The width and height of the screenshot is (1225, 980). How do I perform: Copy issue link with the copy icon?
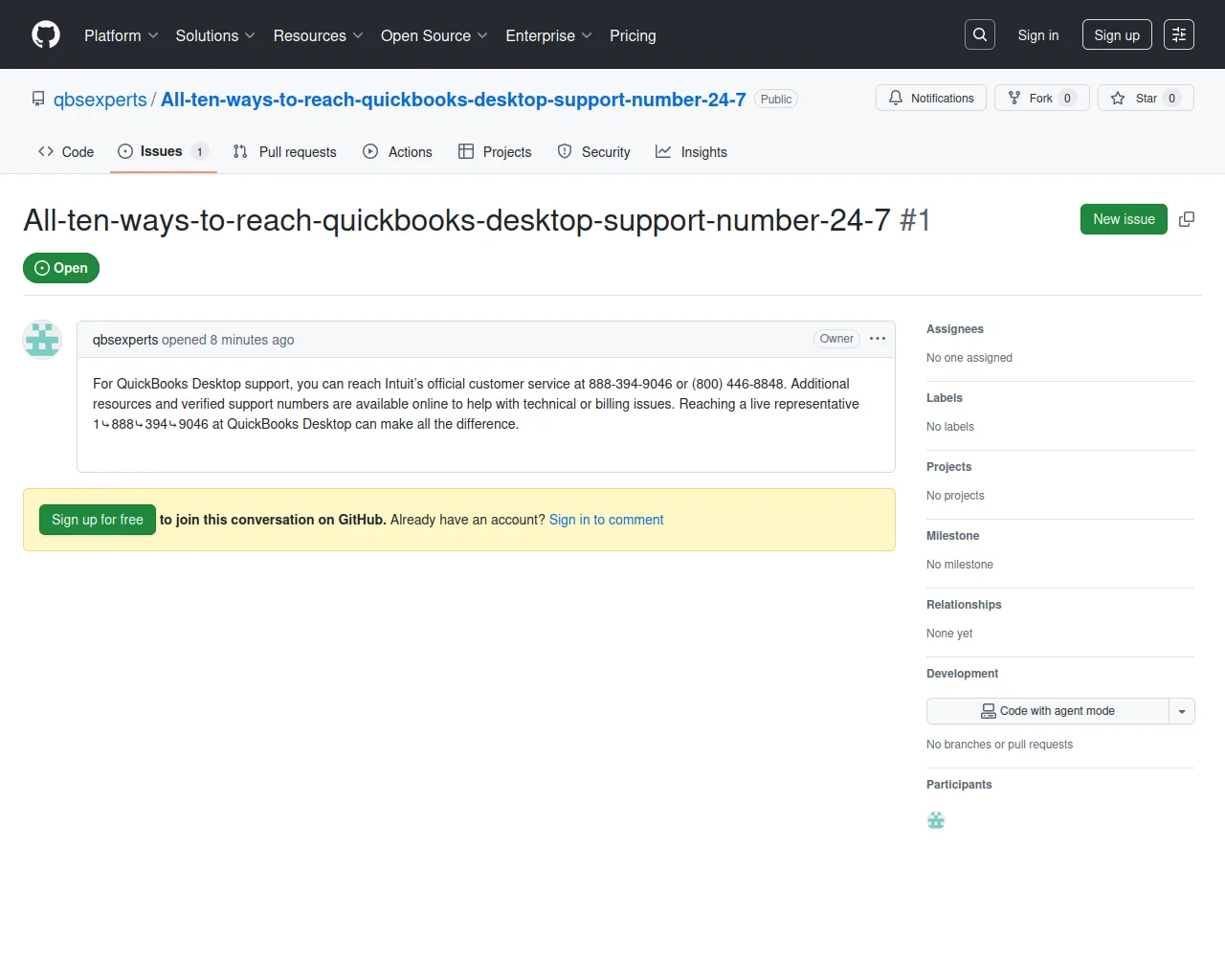(x=1187, y=219)
